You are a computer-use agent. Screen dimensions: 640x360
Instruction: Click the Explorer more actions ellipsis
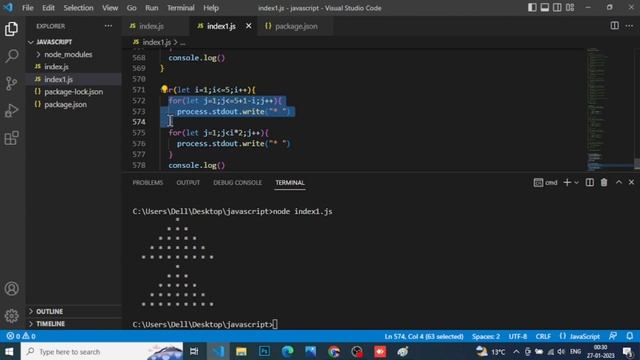coord(108,26)
